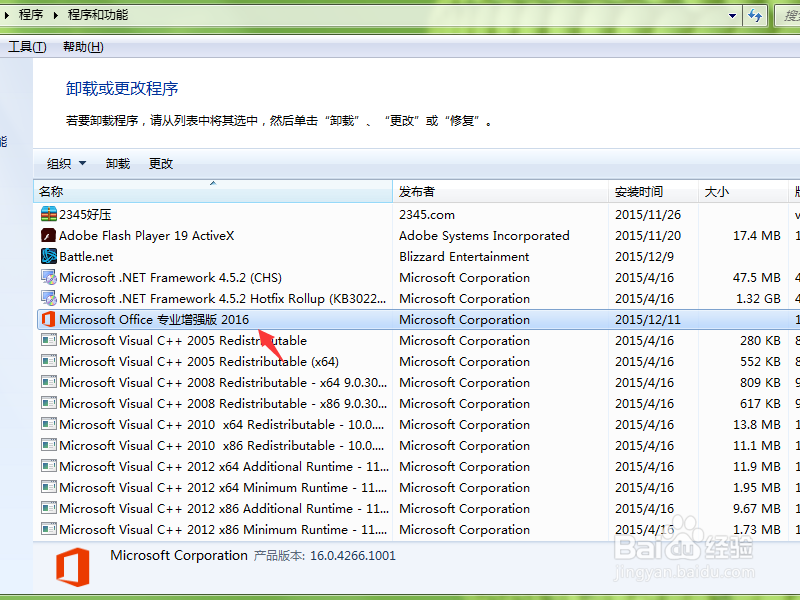Click the Visual C++ 2005 Redistributable (x64) icon
This screenshot has width=800, height=600.
[x=48, y=361]
